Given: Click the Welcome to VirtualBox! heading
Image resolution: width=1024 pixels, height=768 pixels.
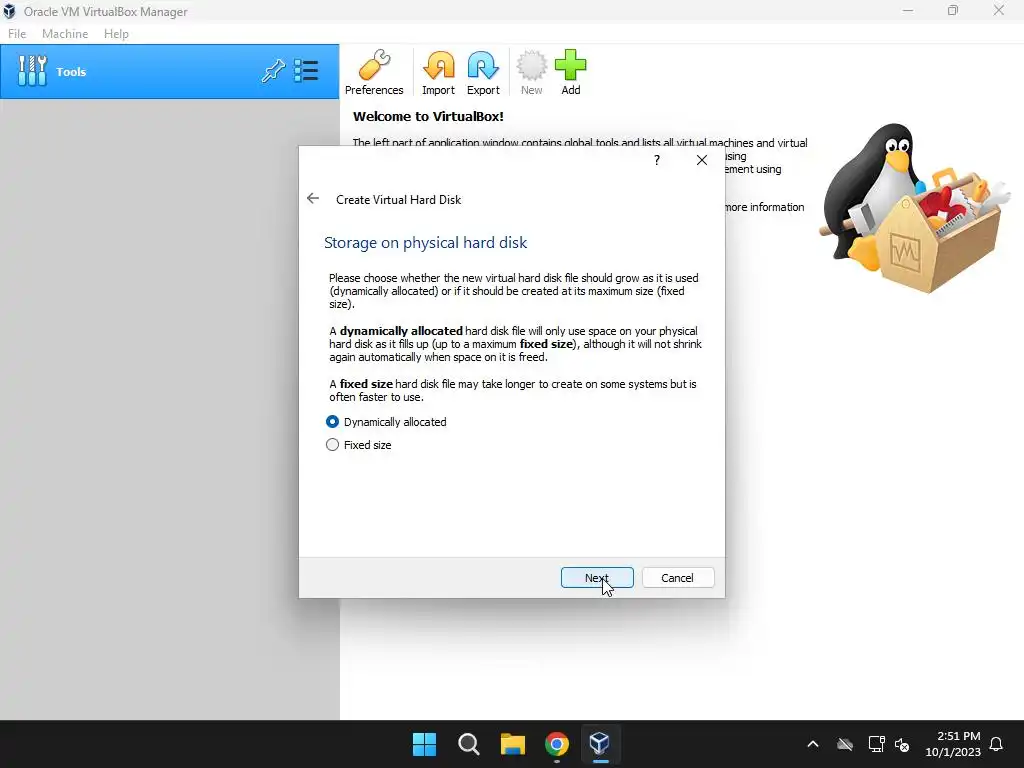Looking at the screenshot, I should tap(428, 116).
